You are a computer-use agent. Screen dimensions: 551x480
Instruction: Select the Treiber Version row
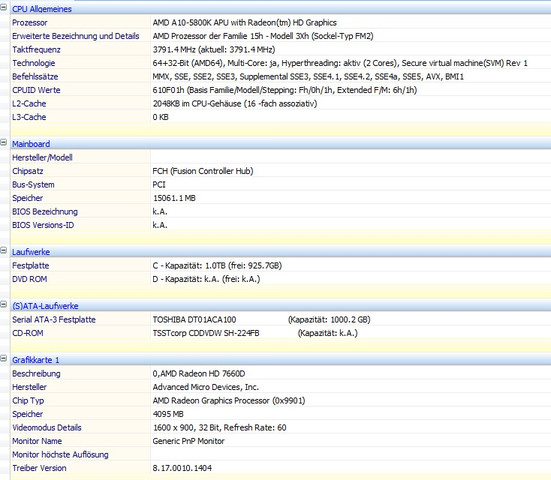280,468
